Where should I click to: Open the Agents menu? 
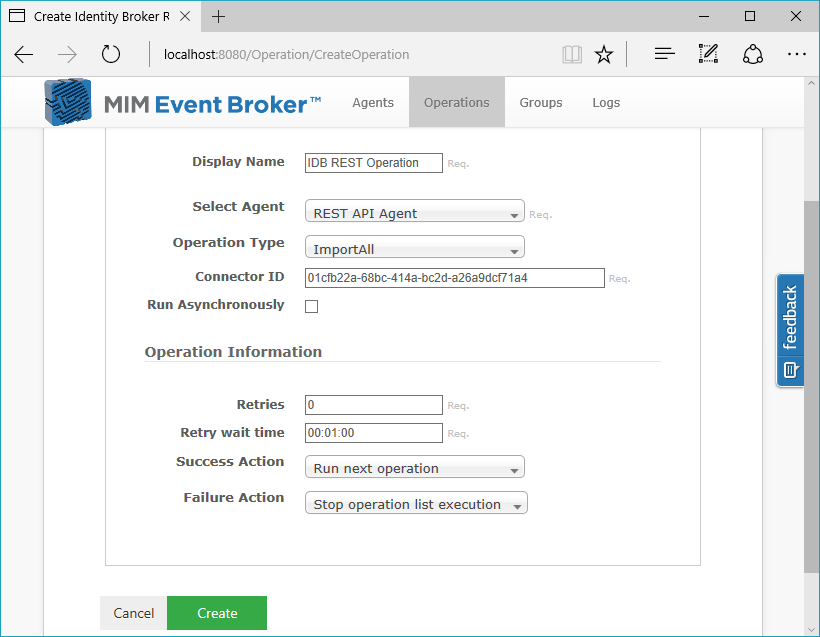coord(373,103)
